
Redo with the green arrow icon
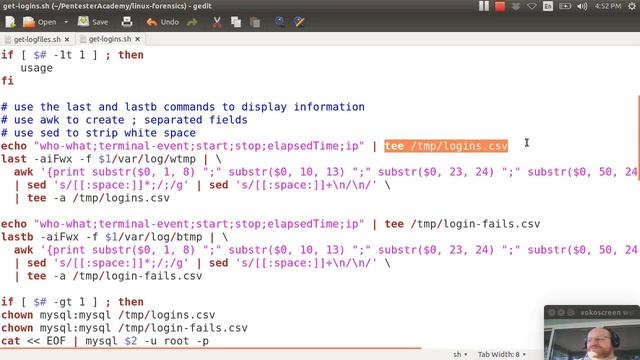pyautogui.click(x=192, y=22)
